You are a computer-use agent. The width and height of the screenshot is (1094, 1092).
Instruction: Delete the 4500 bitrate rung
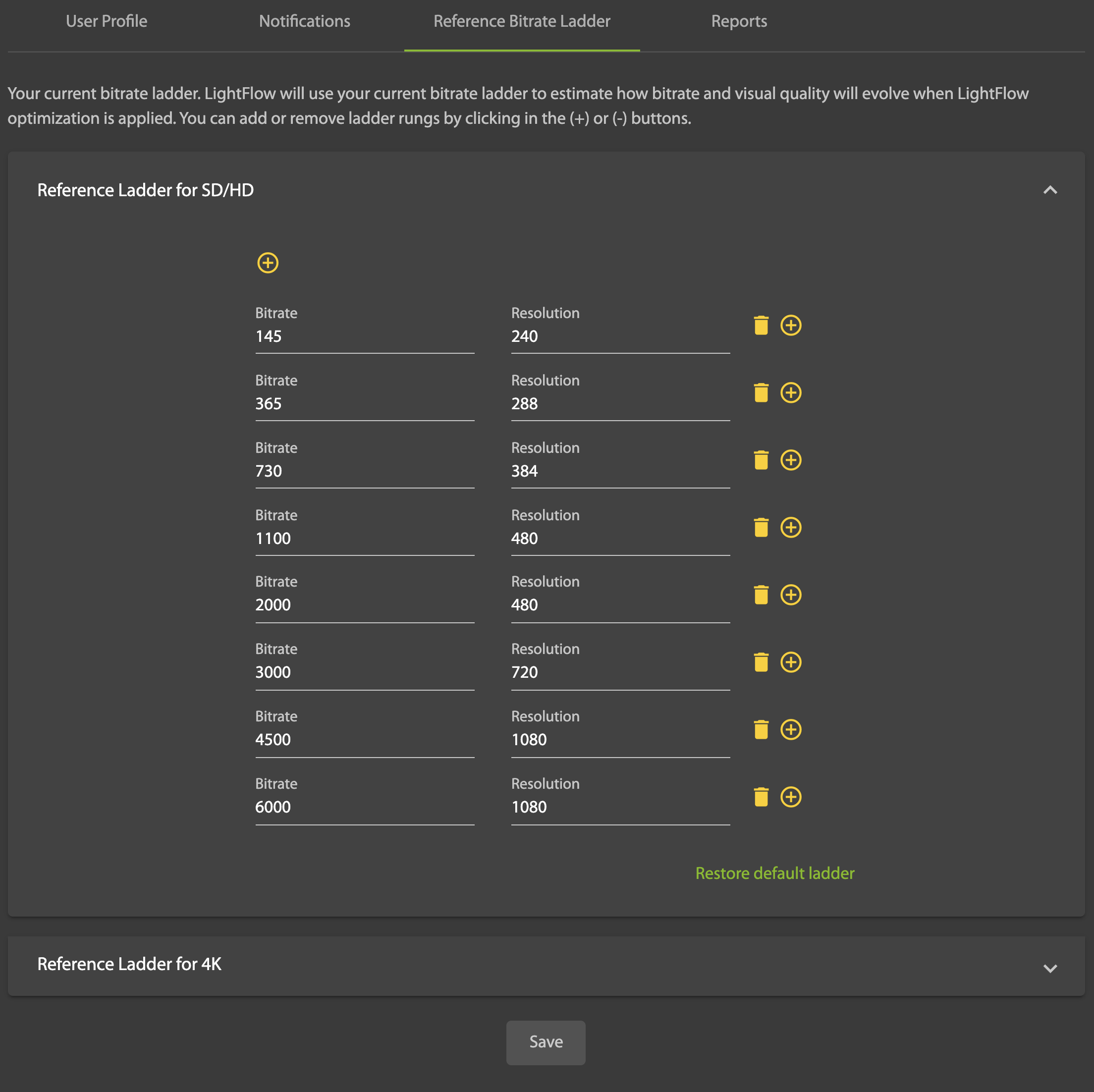[761, 730]
